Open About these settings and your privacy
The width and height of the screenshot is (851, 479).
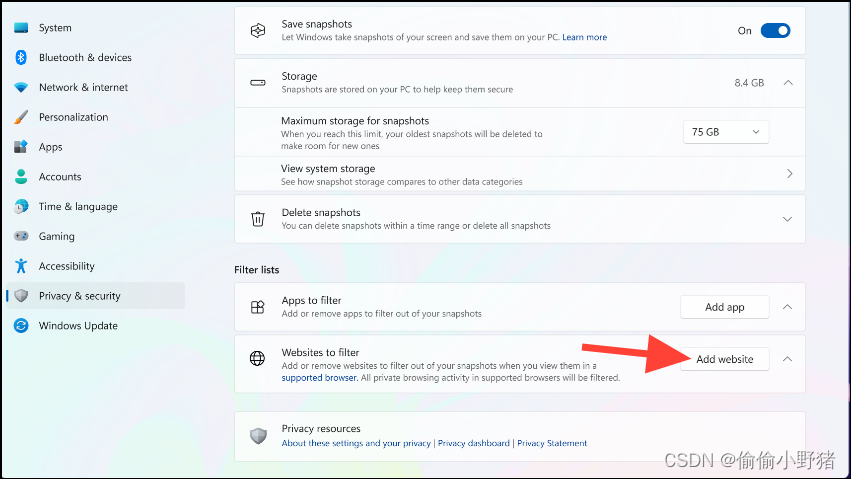356,443
